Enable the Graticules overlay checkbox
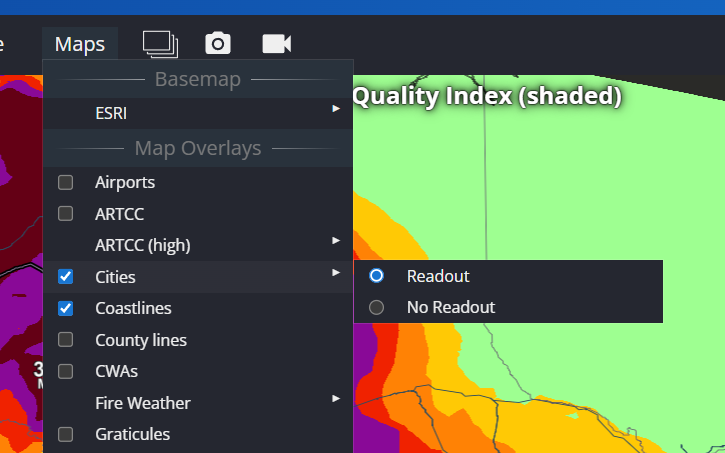725x453 pixels. tap(65, 434)
